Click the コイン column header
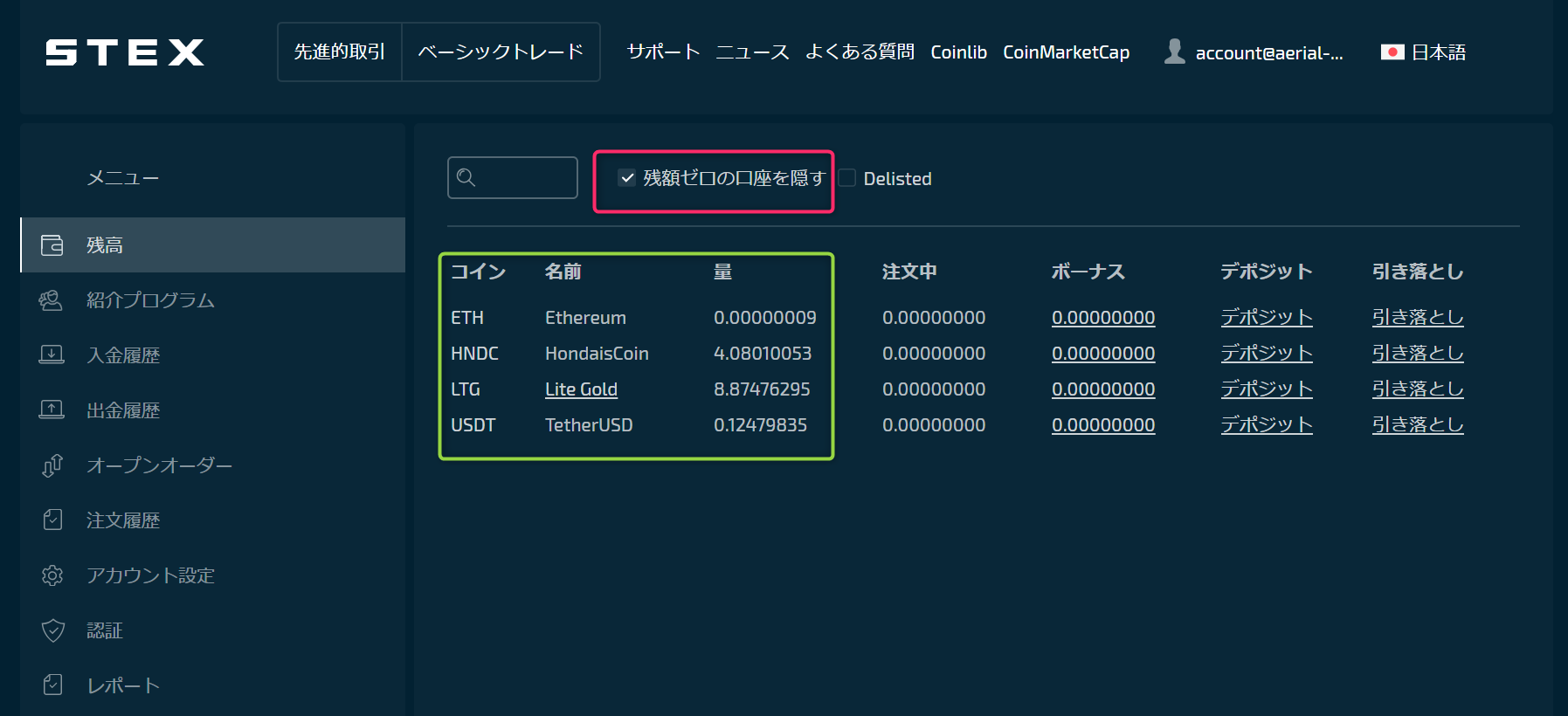The height and width of the screenshot is (716, 1568). [479, 272]
